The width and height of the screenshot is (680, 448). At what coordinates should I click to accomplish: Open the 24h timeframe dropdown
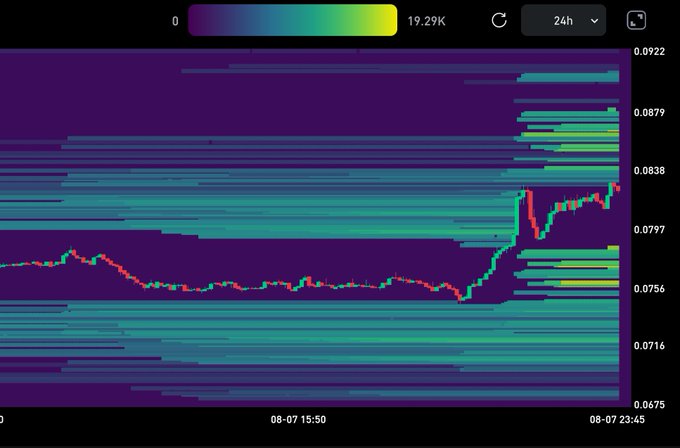pyautogui.click(x=563, y=20)
